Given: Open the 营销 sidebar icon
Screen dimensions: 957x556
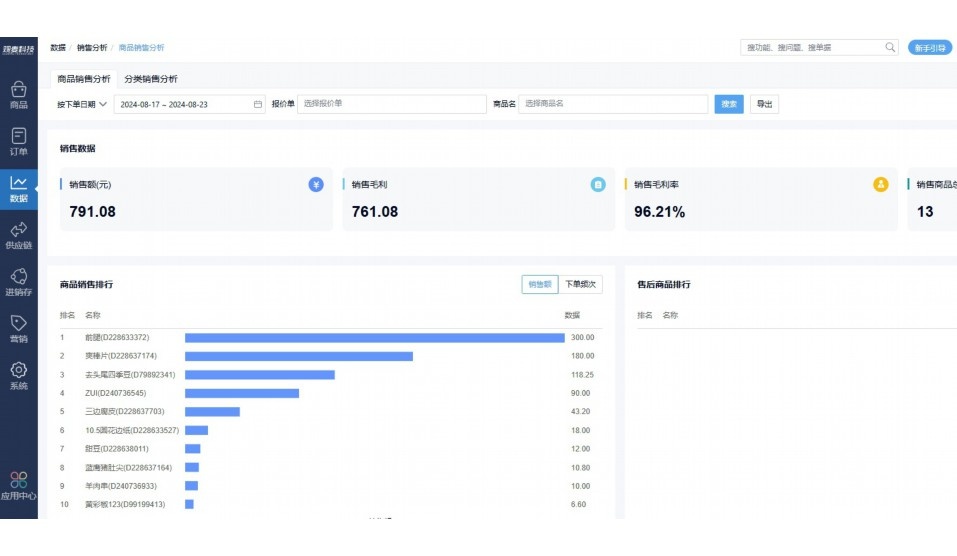Looking at the screenshot, I should [x=18, y=328].
